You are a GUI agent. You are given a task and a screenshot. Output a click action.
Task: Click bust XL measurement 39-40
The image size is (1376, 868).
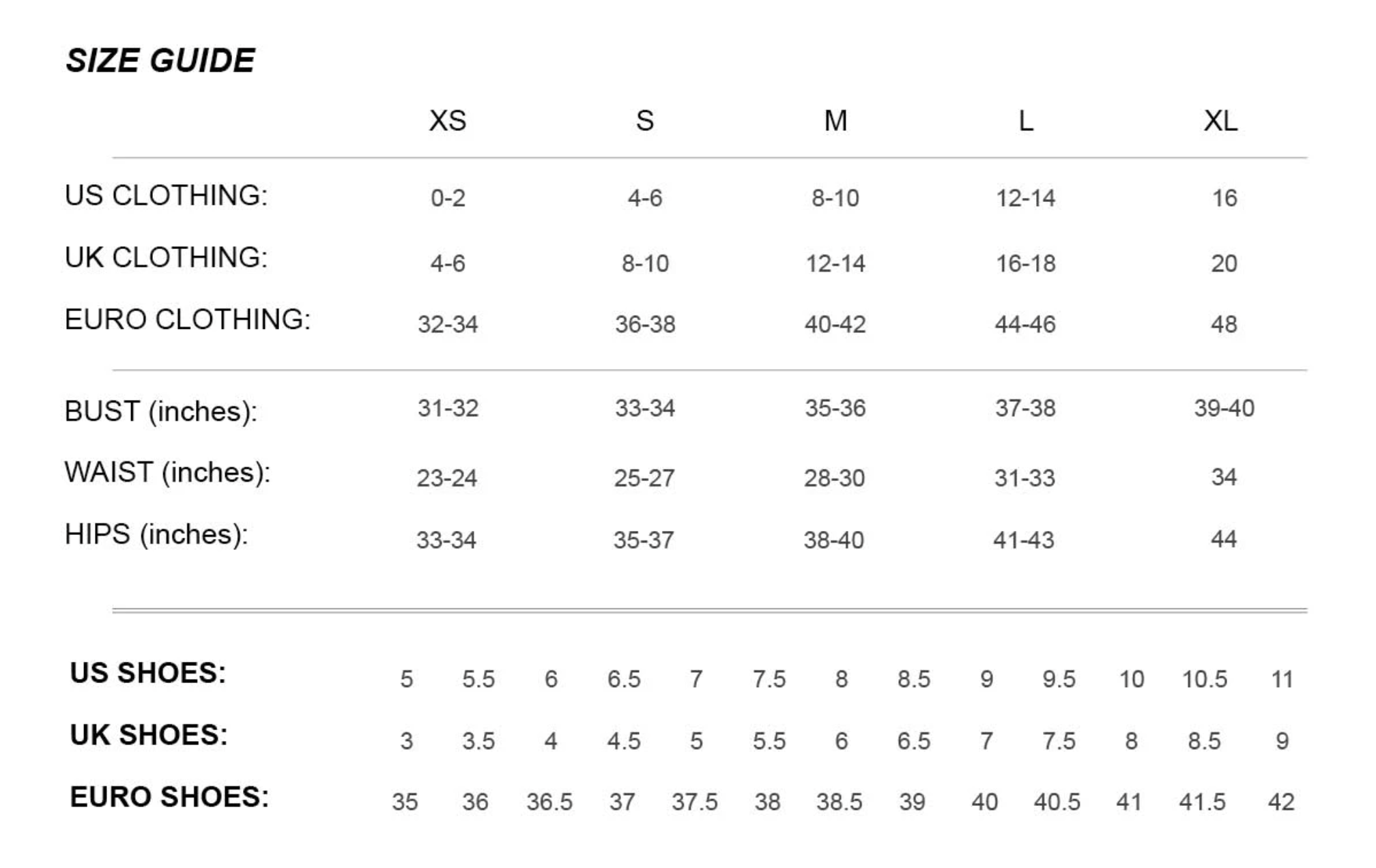[x=1224, y=408]
